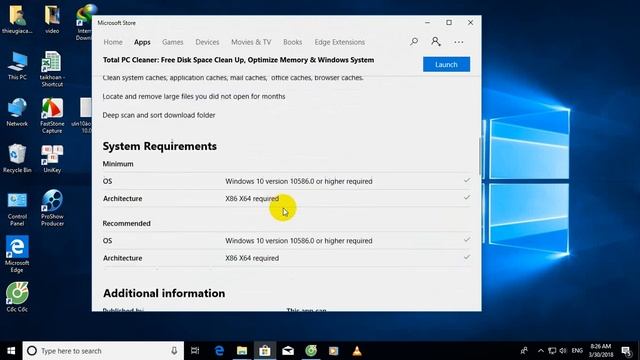Viewport: 640px width, 360px height.
Task: Open the taikhoan Excel shortcut
Action: coord(52,69)
